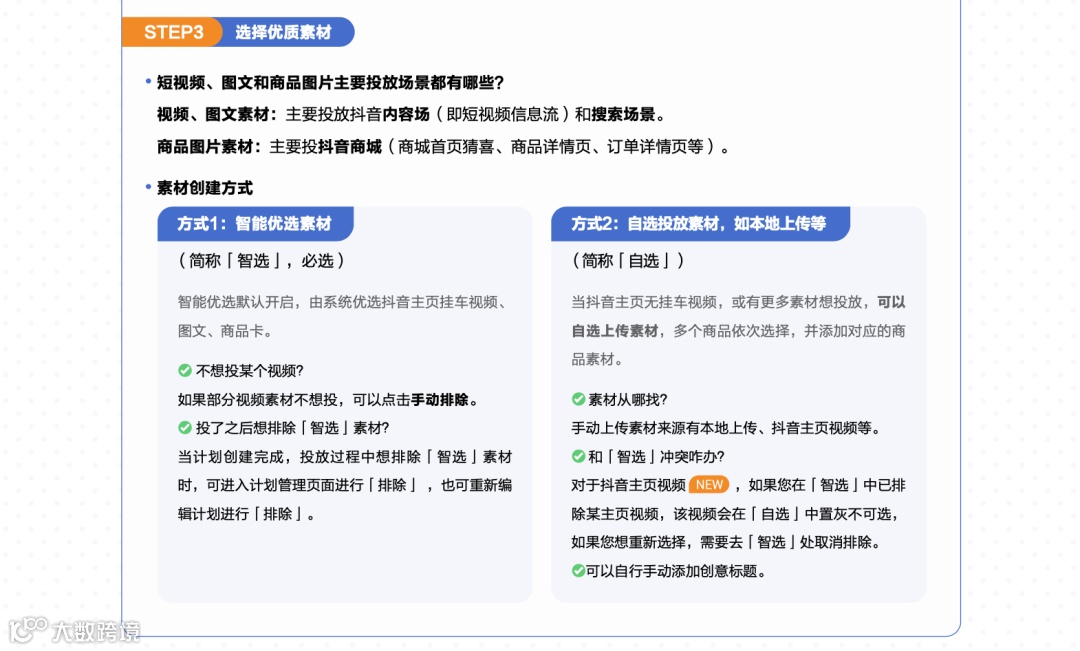Image resolution: width=1080 pixels, height=651 pixels.
Task: Click the 视频、图文素材 line
Action: (412, 114)
